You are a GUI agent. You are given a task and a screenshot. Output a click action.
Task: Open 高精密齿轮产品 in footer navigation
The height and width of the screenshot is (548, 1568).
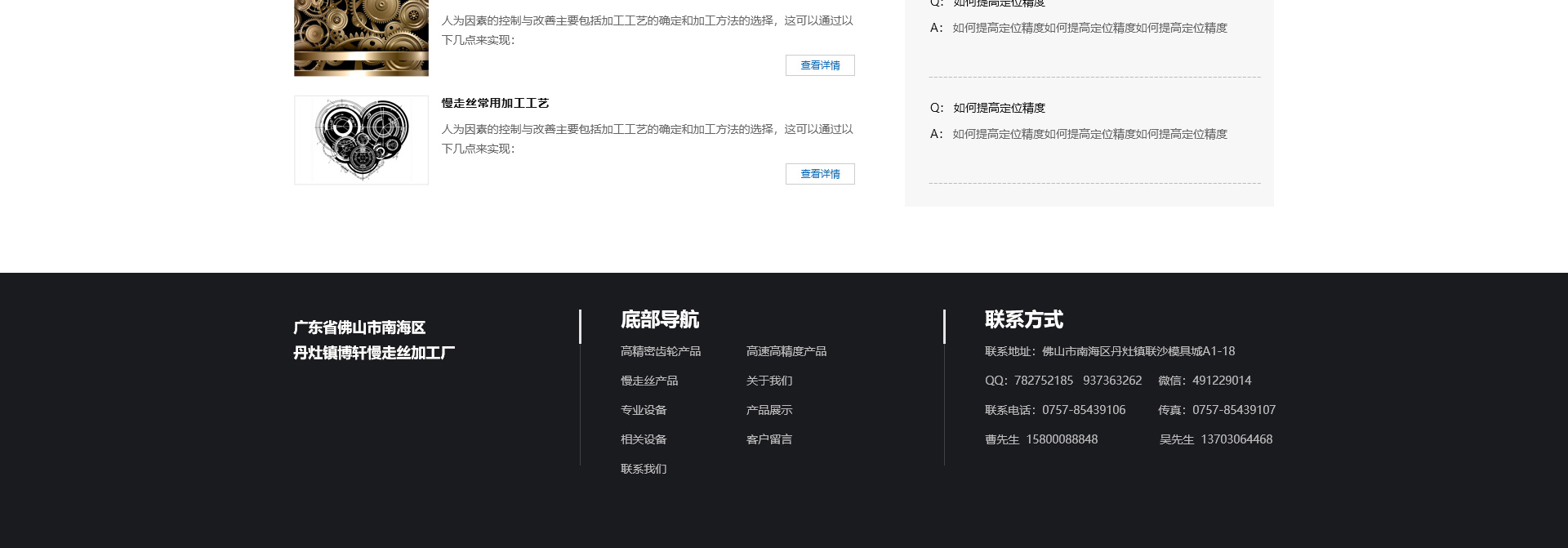click(660, 351)
